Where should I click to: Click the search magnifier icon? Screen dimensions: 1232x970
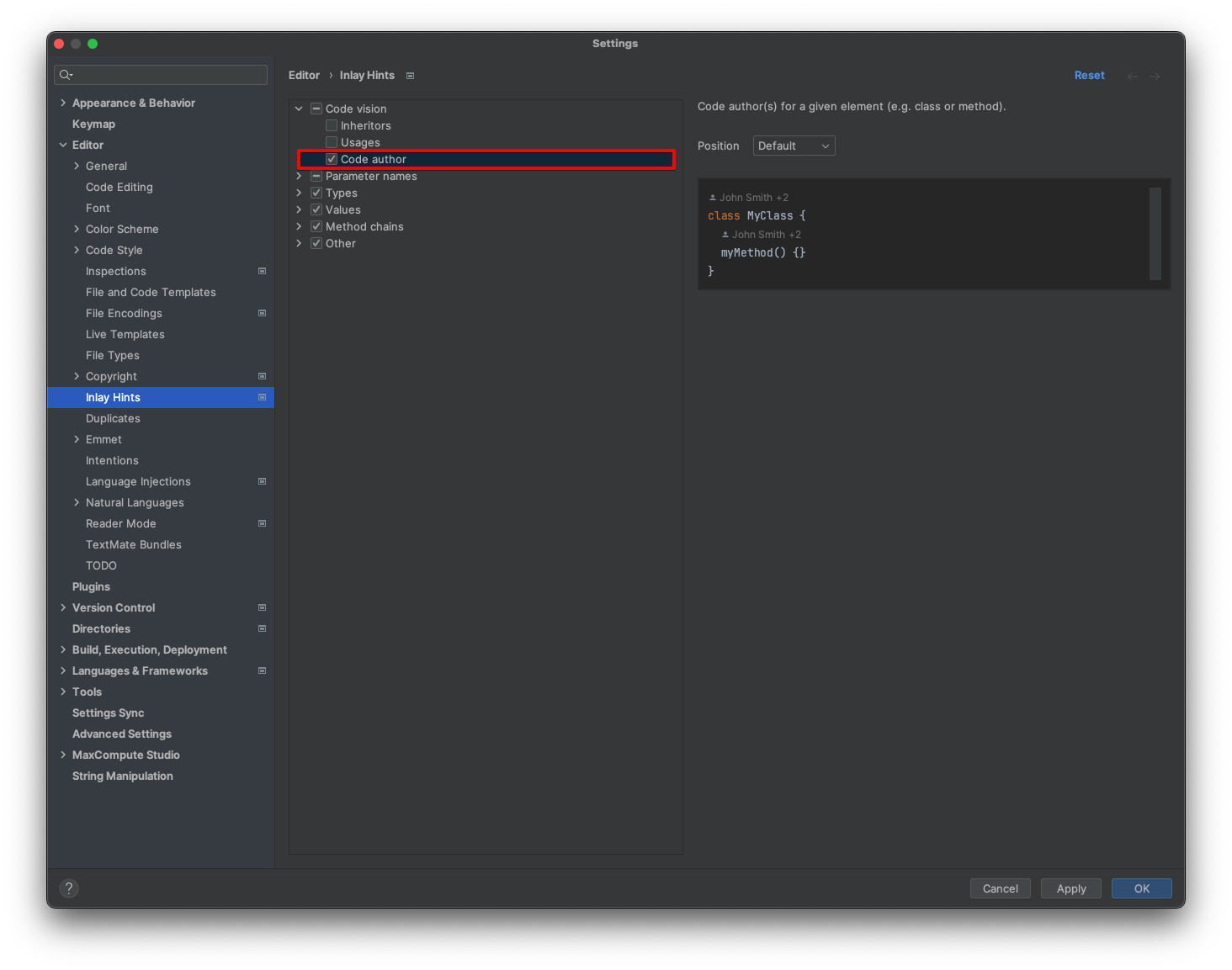point(66,75)
